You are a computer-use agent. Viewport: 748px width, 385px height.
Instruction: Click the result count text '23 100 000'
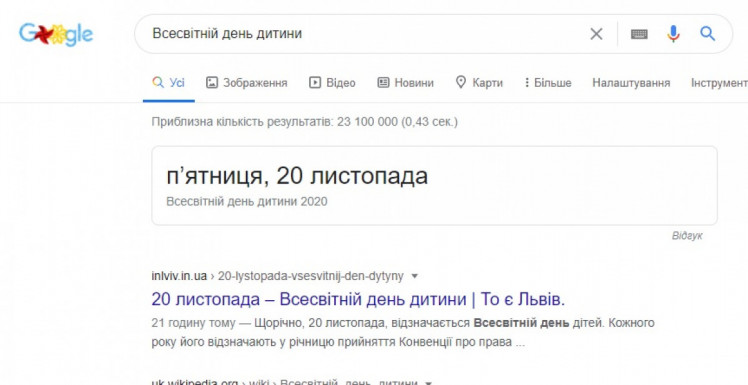pyautogui.click(x=367, y=122)
